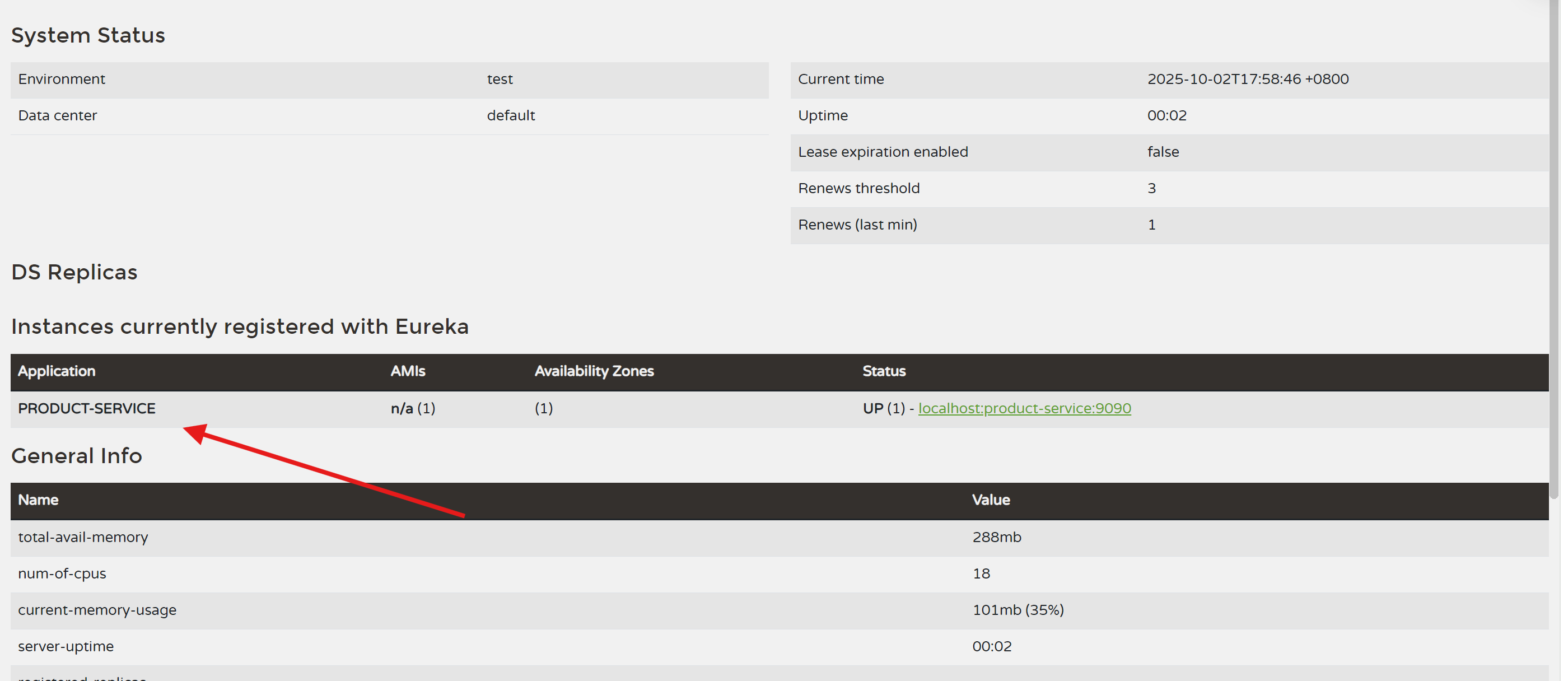Click the Renews (last min) row label

point(857,225)
